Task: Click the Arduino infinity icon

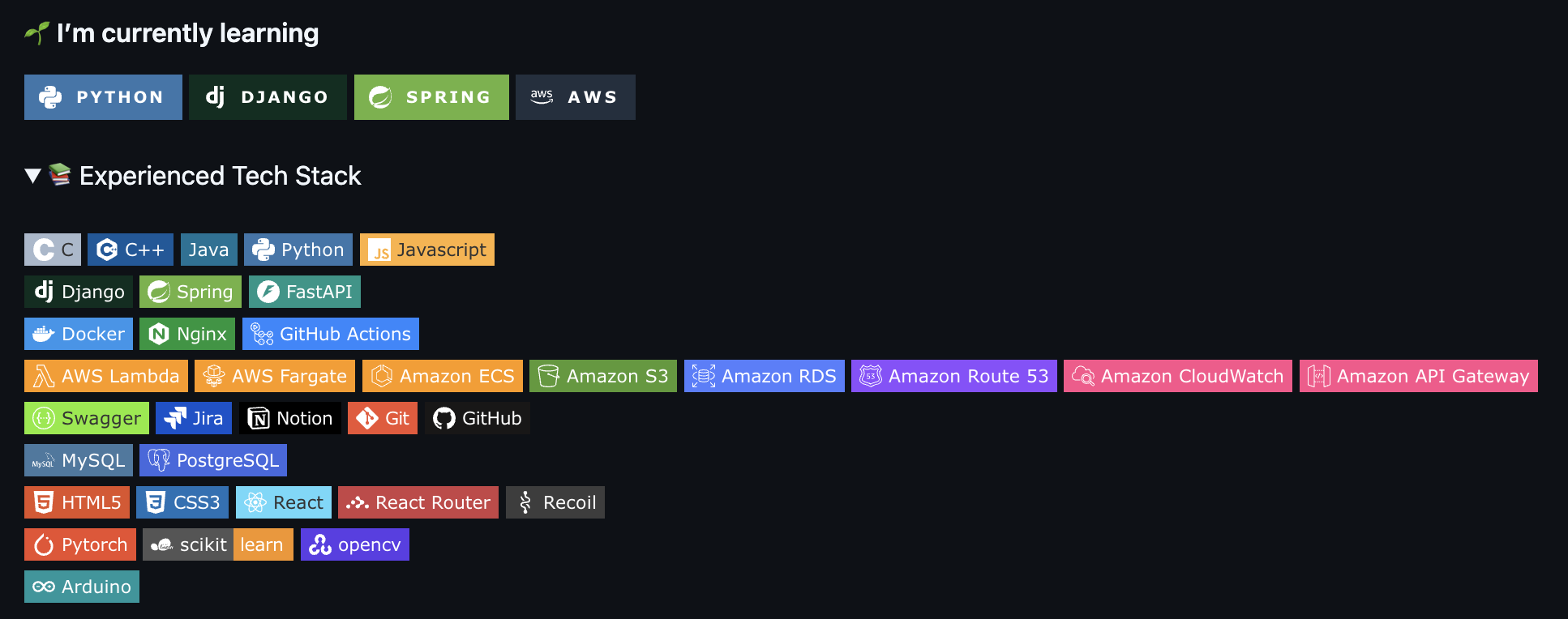Action: [44, 587]
